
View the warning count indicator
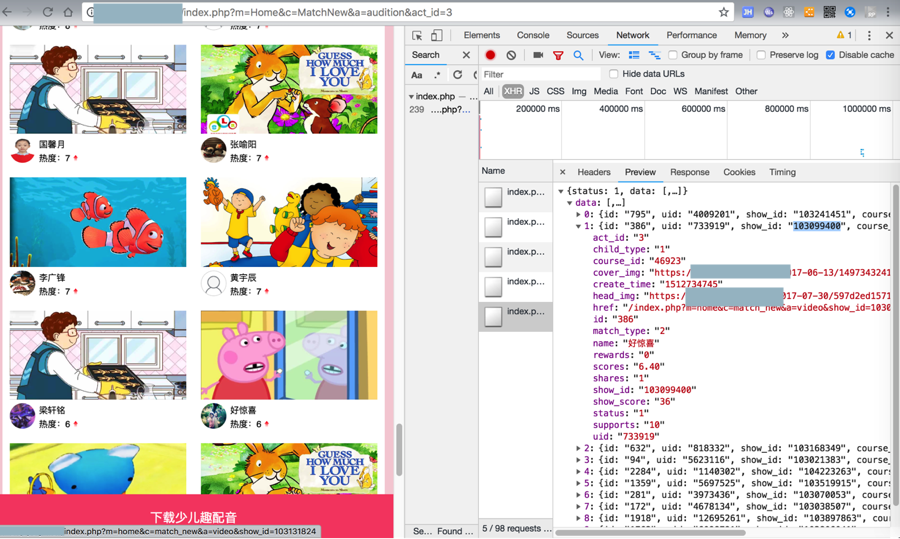pyautogui.click(x=844, y=36)
